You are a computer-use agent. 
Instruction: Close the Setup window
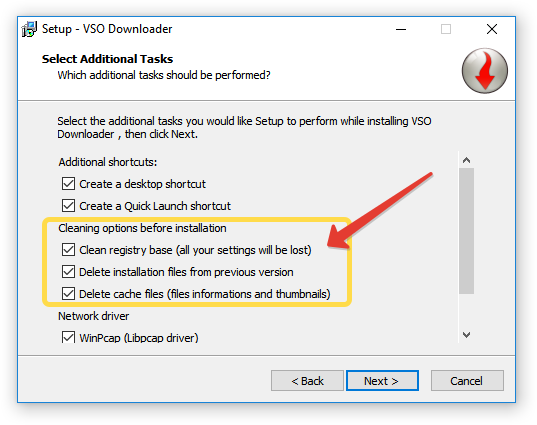tap(492, 29)
